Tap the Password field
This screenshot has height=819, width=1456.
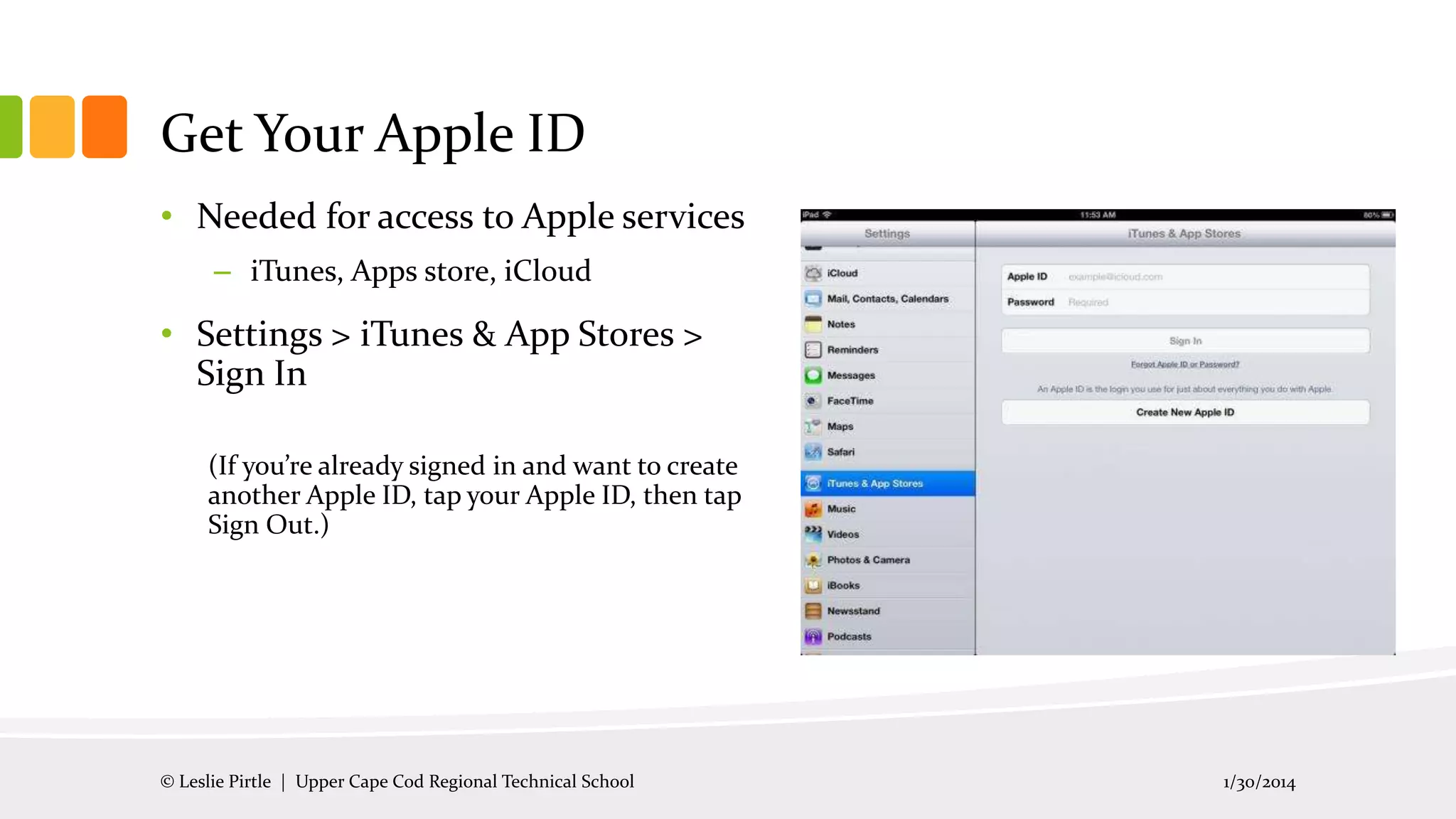pos(1185,302)
